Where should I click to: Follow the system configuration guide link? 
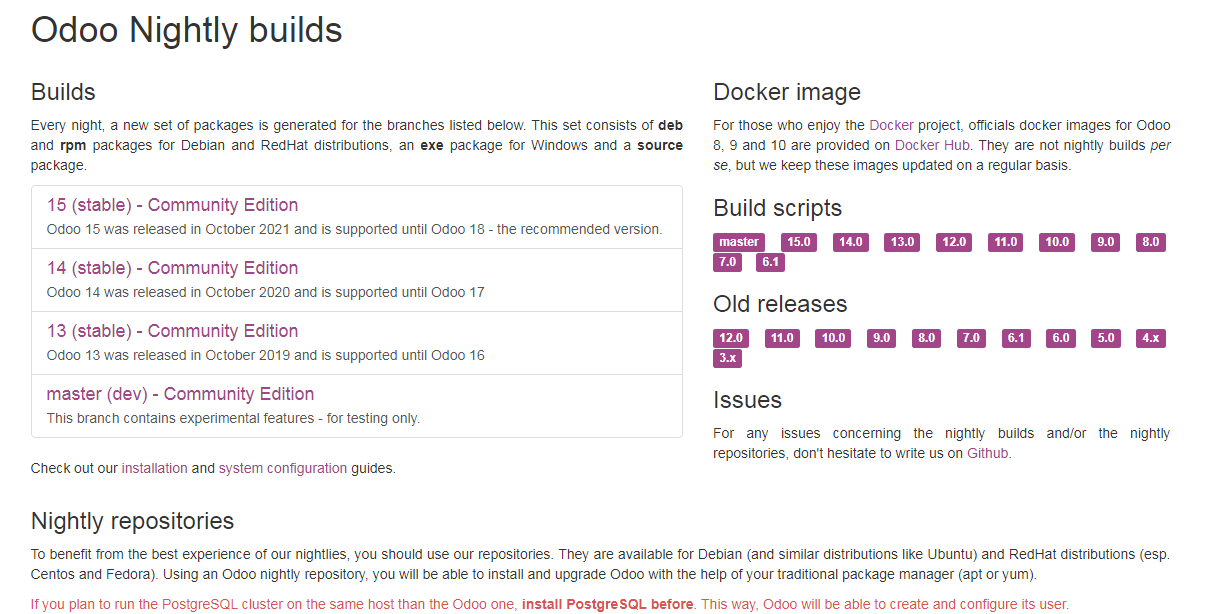pyautogui.click(x=283, y=468)
